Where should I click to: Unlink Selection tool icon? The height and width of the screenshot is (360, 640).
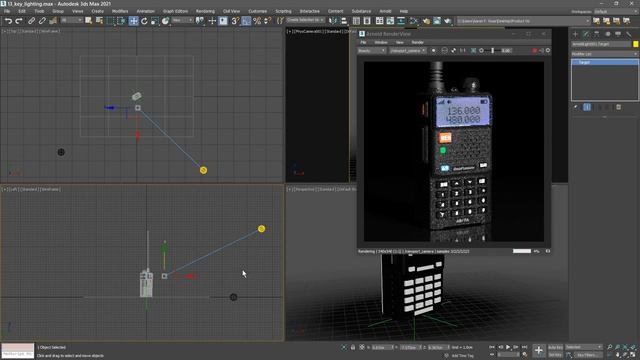click(x=42, y=21)
